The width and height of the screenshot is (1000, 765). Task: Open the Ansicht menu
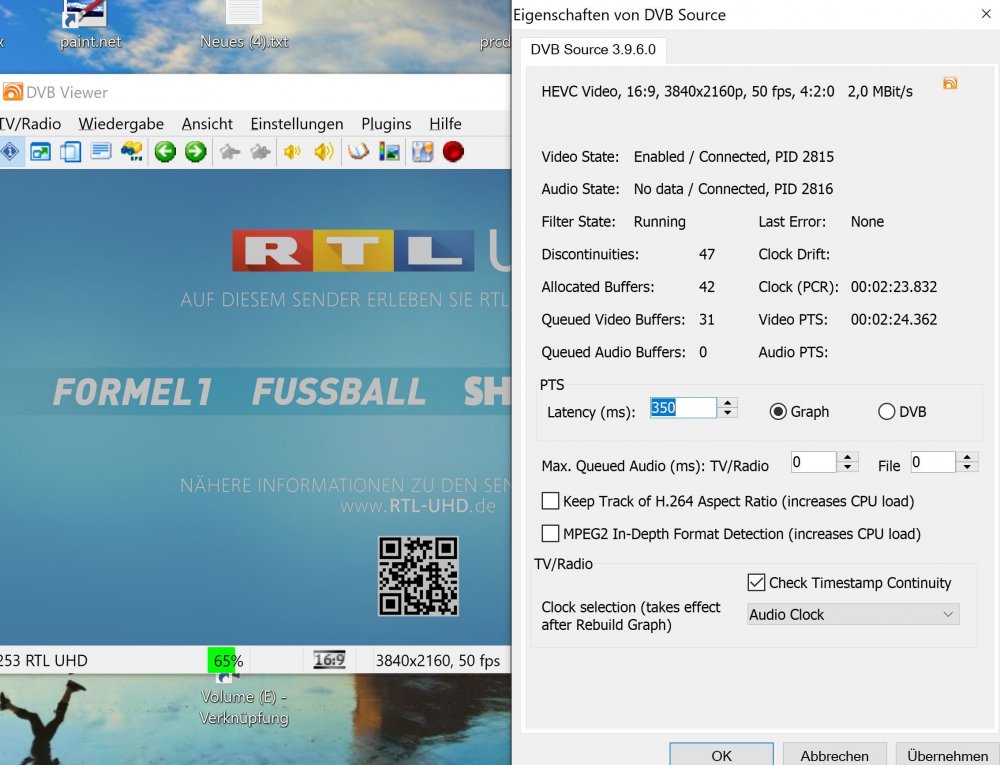click(x=207, y=124)
